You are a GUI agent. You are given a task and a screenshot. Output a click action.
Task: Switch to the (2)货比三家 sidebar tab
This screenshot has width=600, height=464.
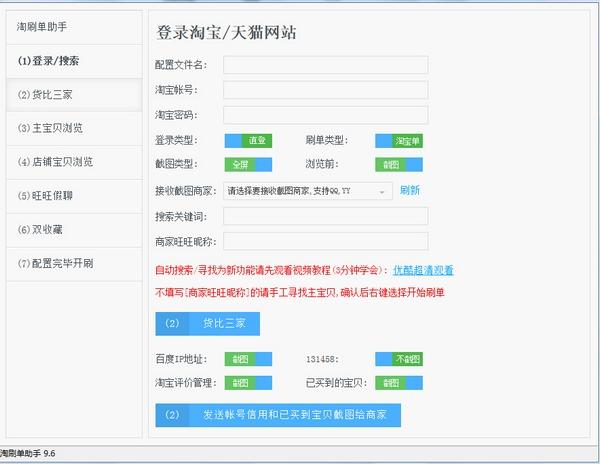tap(74, 95)
